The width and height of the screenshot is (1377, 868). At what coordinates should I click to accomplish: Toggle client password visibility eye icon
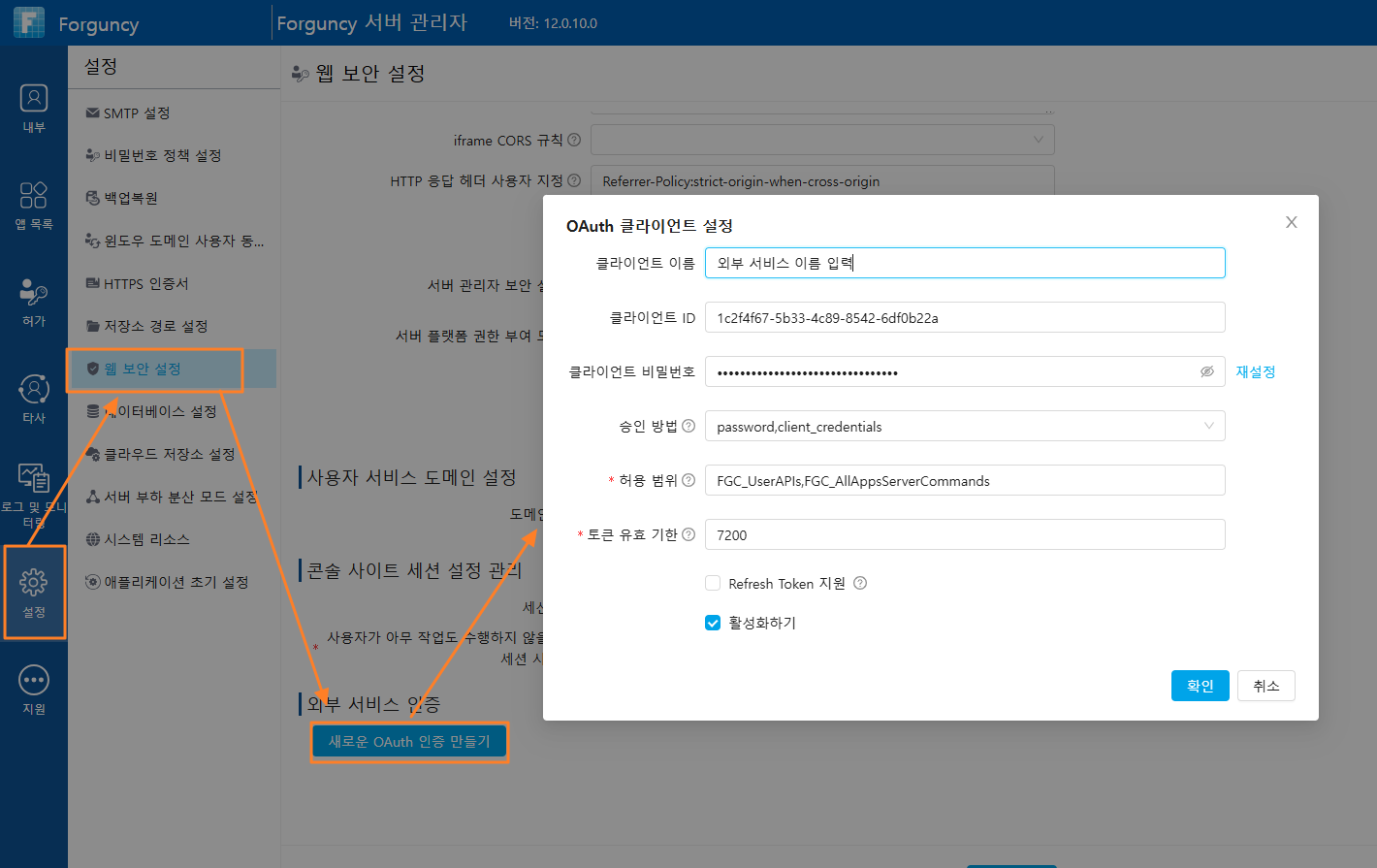[1207, 371]
